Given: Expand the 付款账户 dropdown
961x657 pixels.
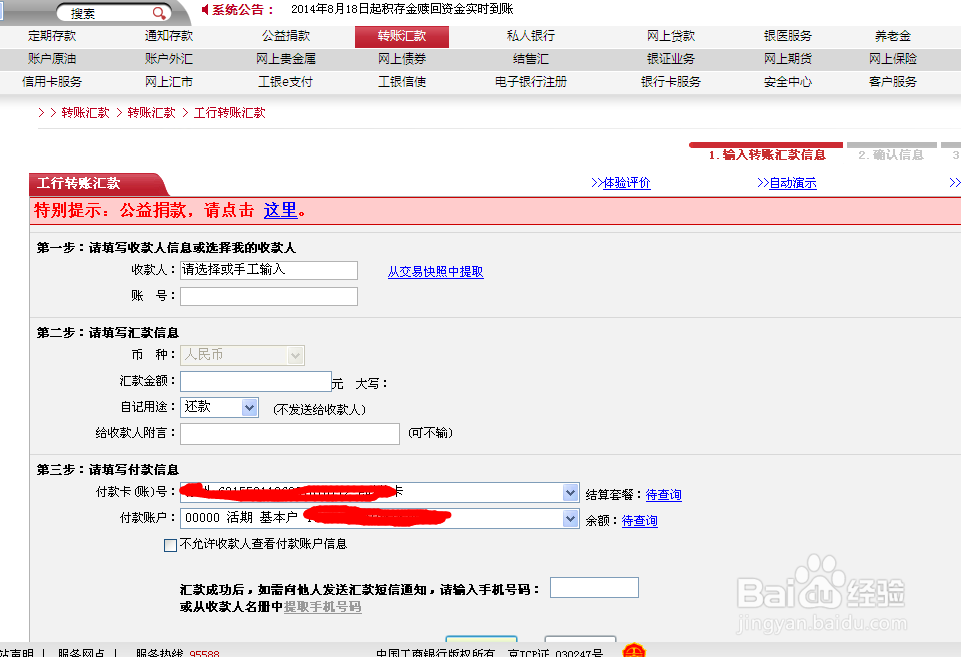Looking at the screenshot, I should [570, 518].
